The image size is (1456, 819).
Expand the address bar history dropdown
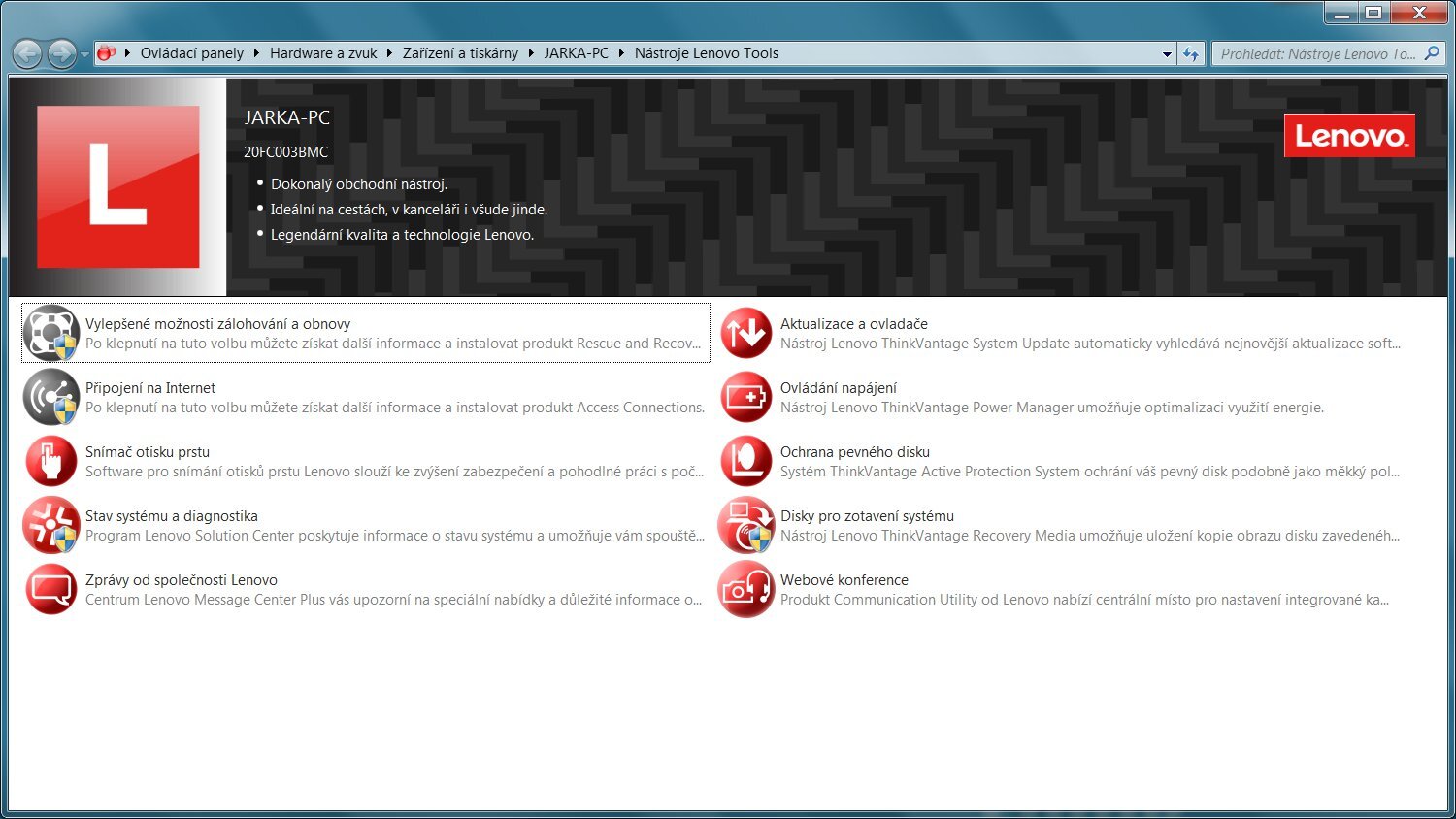[1167, 54]
